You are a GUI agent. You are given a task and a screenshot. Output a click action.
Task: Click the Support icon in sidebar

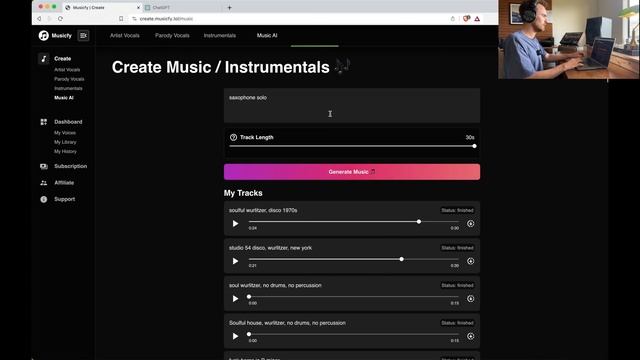pos(44,199)
